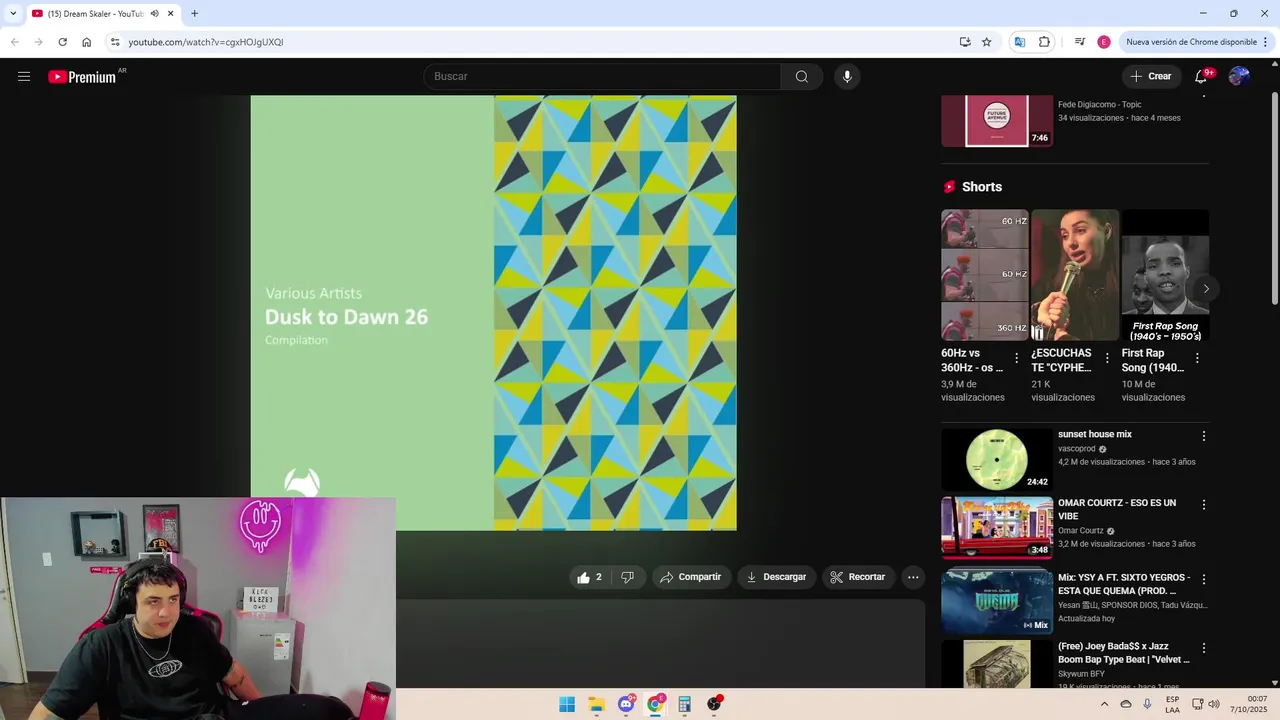
Task: Open sunset house mix thumbnail
Action: 997,460
